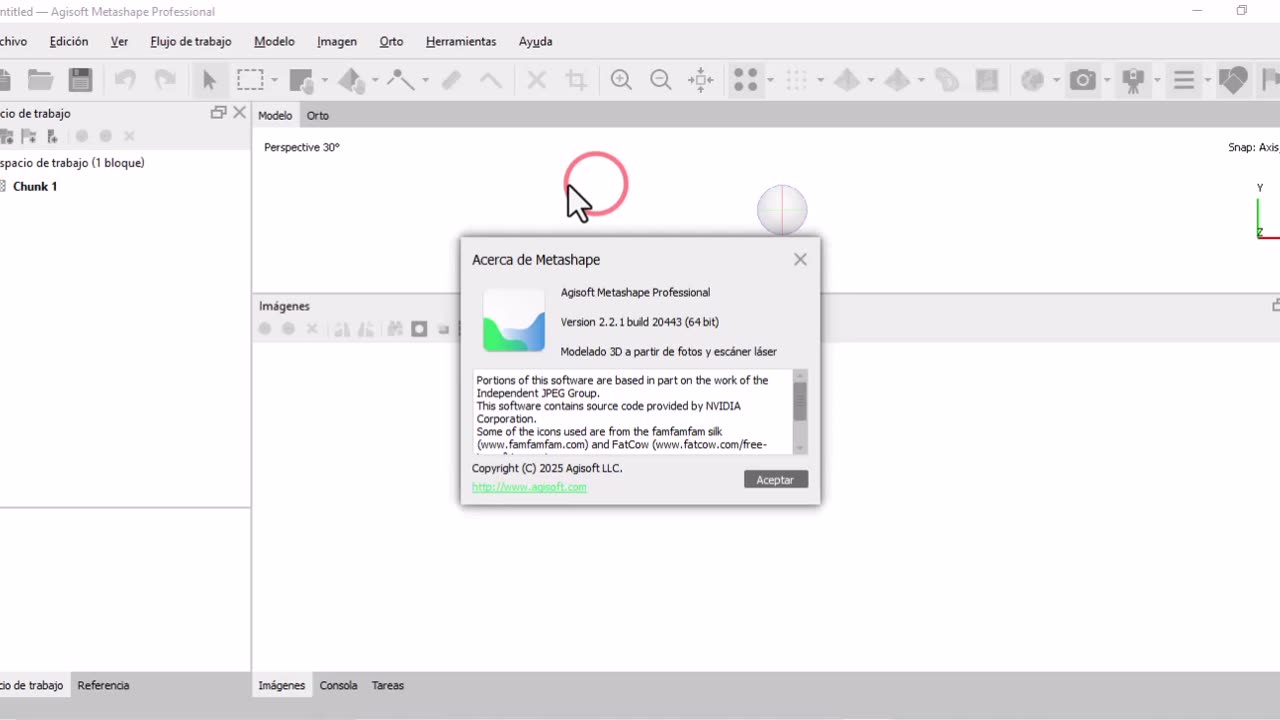This screenshot has height=720, width=1280.
Task: Show the first 3D model pyramid icon
Action: (x=847, y=80)
